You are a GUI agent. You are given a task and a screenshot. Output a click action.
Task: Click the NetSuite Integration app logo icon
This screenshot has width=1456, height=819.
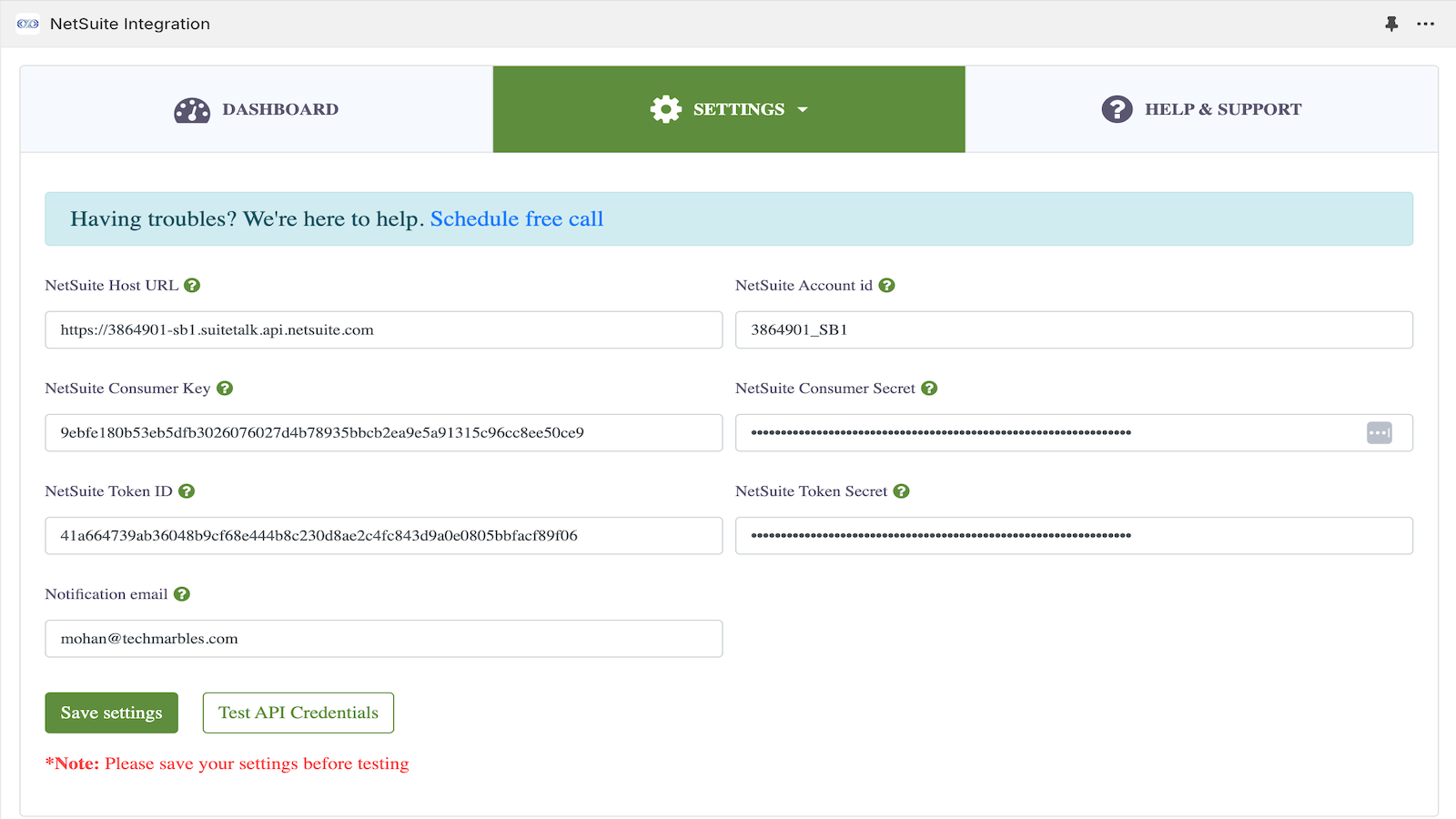click(x=28, y=24)
